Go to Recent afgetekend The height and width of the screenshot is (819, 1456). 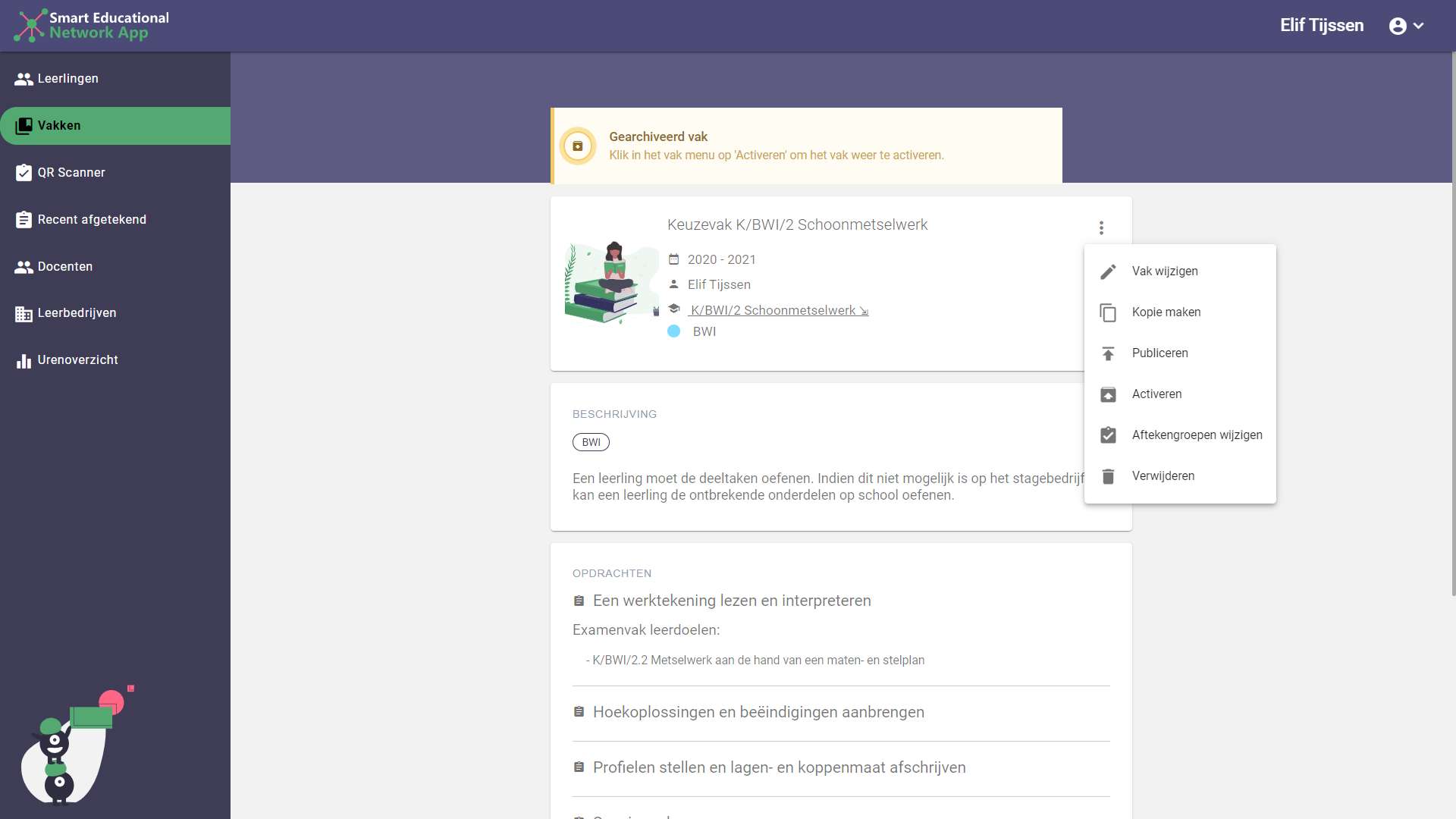[x=115, y=220]
